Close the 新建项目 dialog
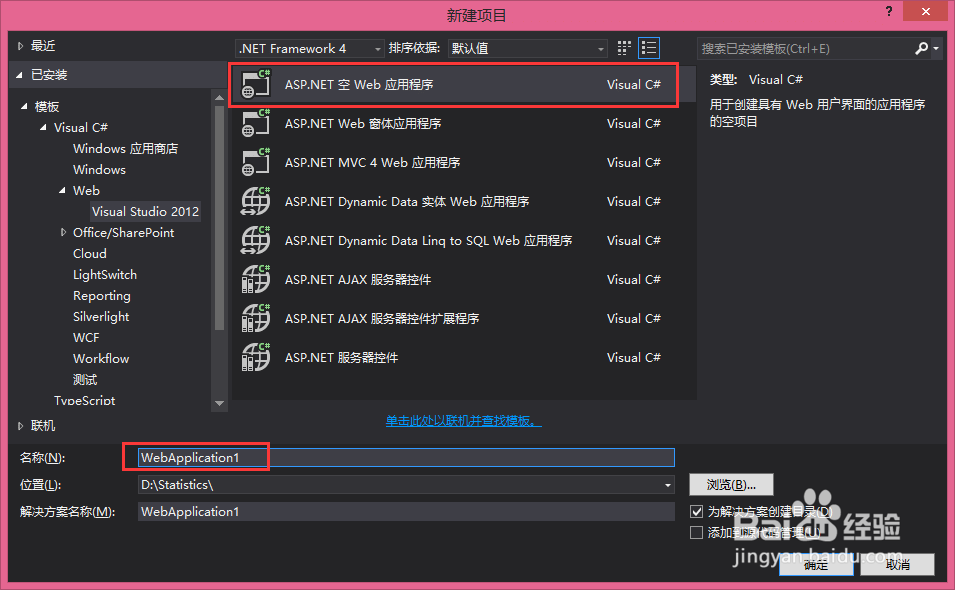Image resolution: width=955 pixels, height=590 pixels. (x=926, y=12)
